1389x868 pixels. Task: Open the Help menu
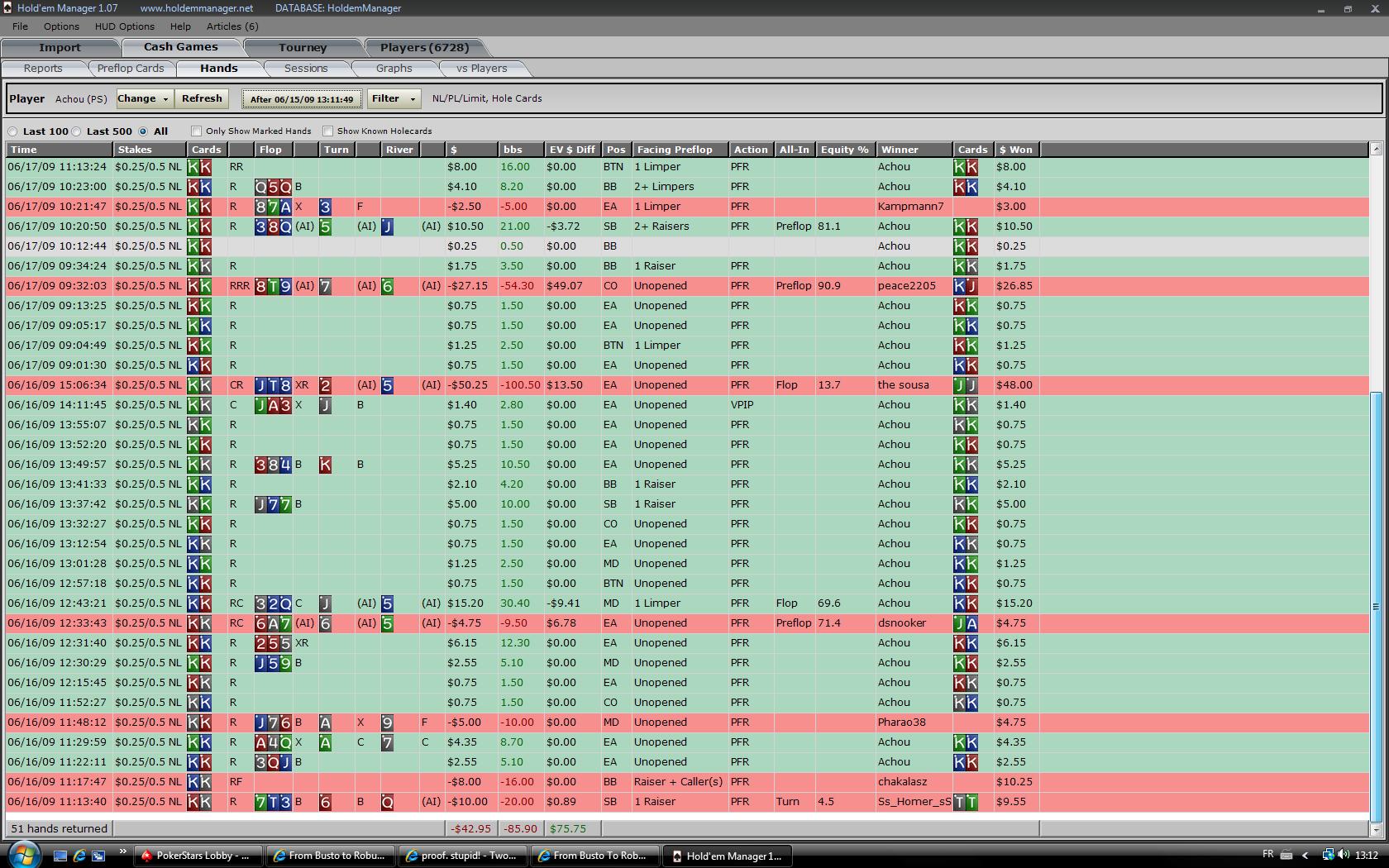180,26
